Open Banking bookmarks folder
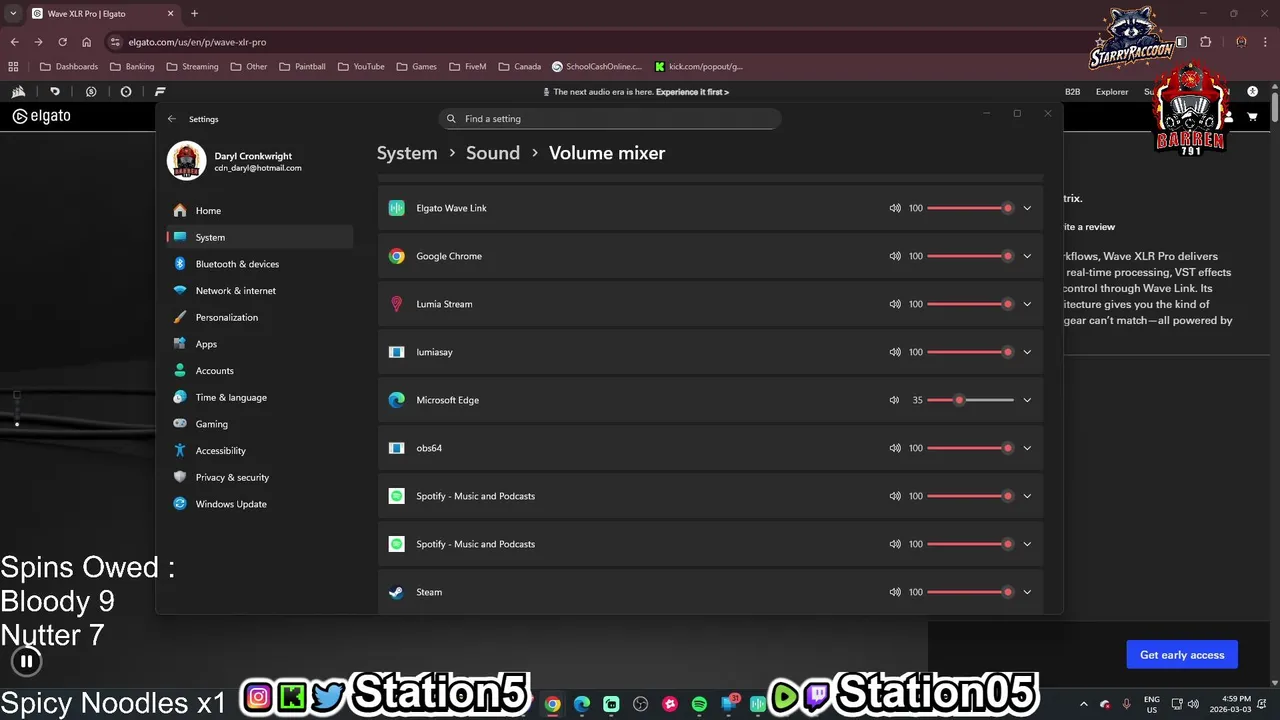This screenshot has width=1280, height=720. pos(132,67)
